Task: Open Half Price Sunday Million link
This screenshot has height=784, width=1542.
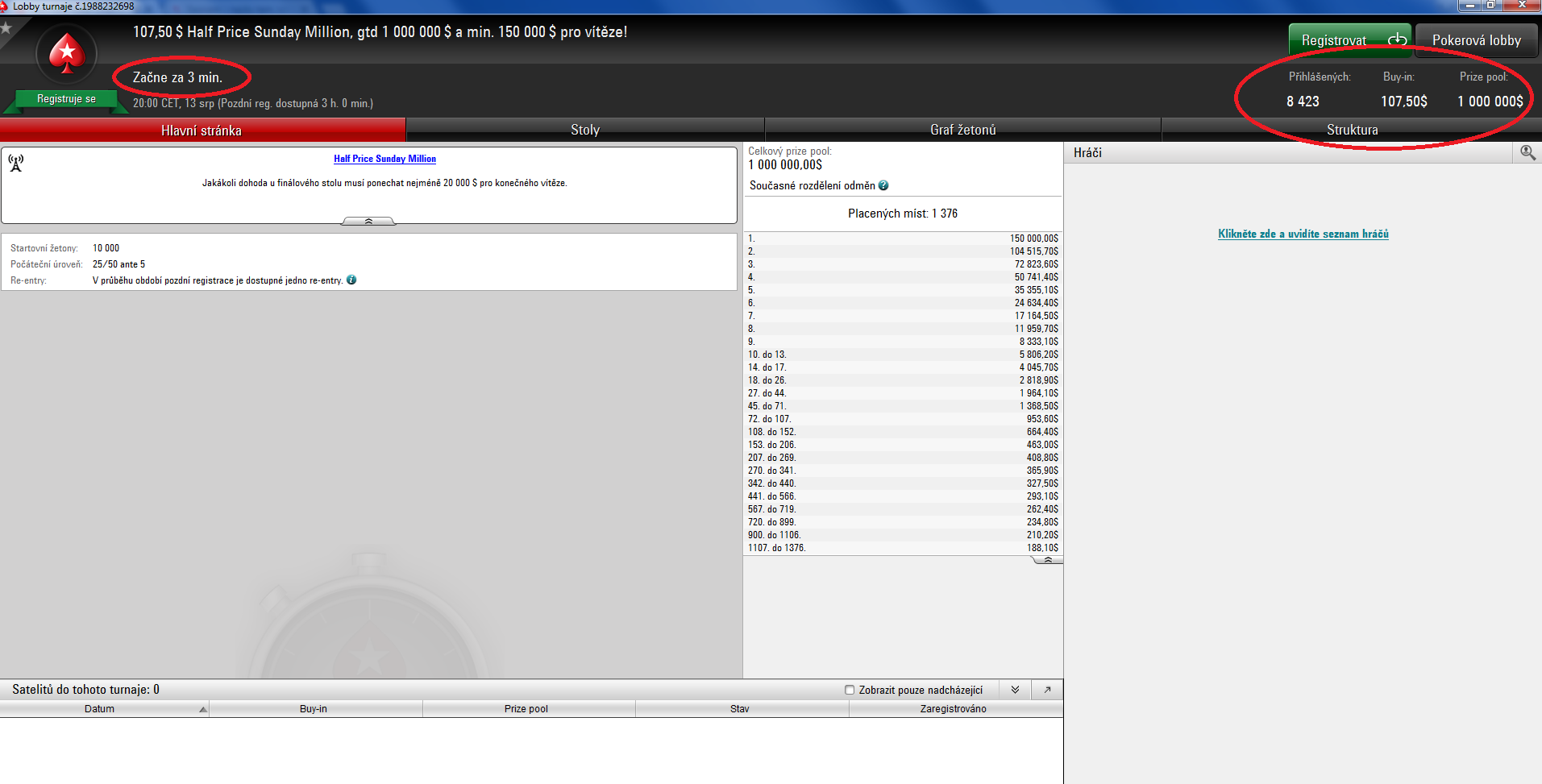Action: click(384, 159)
